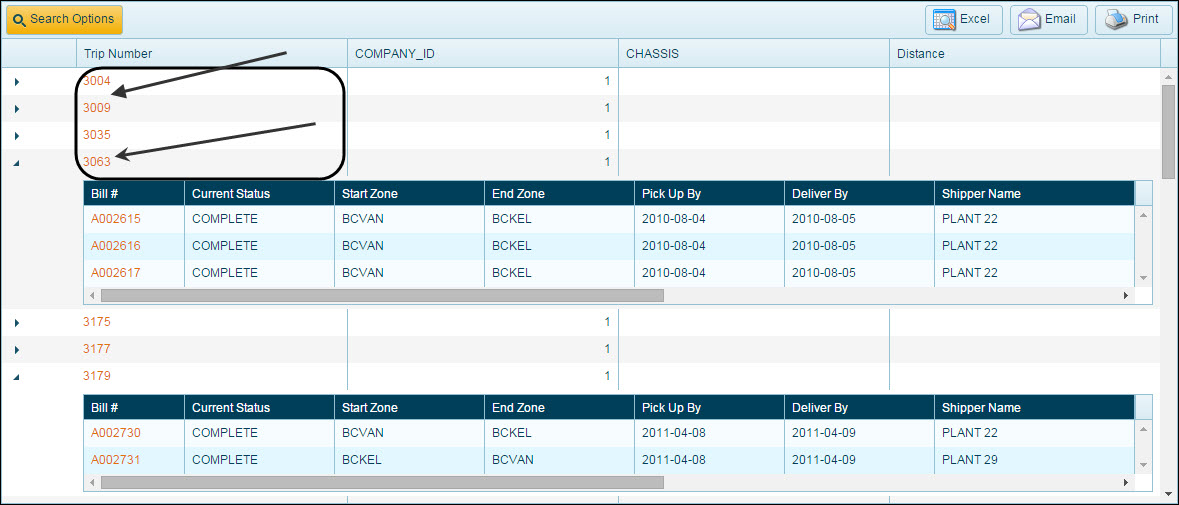The image size is (1179, 505).
Task: Click scroll-up arrow of main grid scrollbar
Action: tap(1168, 77)
